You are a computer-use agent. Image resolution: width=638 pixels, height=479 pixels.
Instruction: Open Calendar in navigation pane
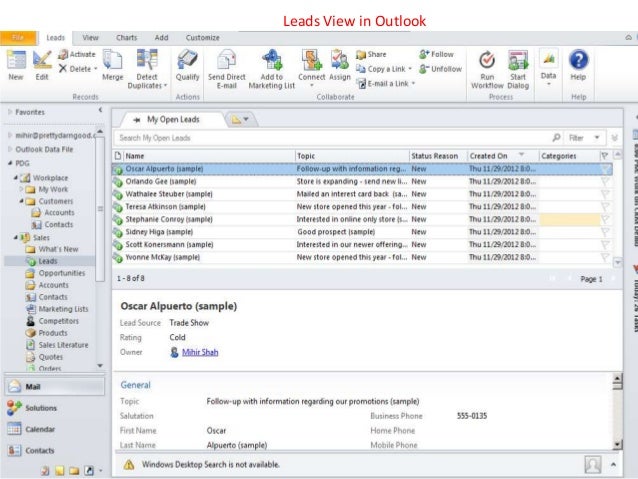pyautogui.click(x=55, y=429)
